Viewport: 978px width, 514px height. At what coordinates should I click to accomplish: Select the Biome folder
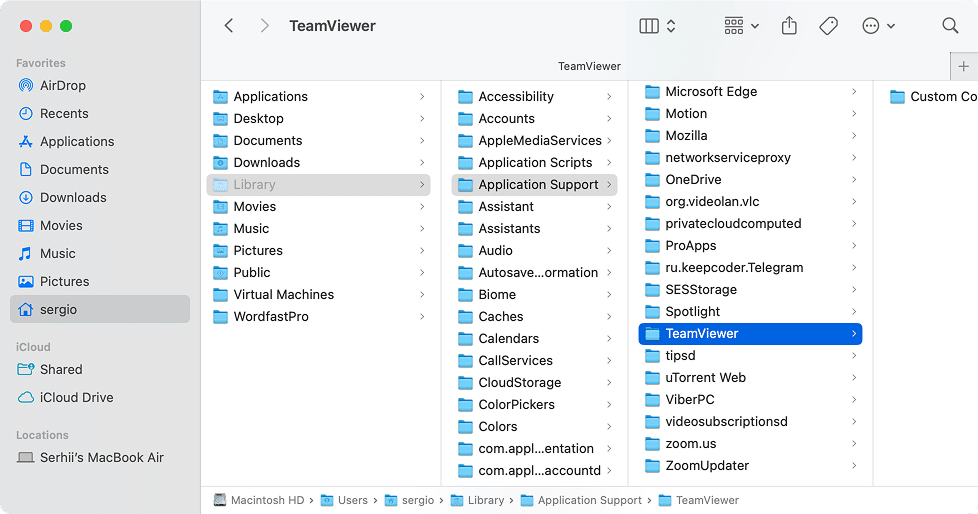point(535,294)
